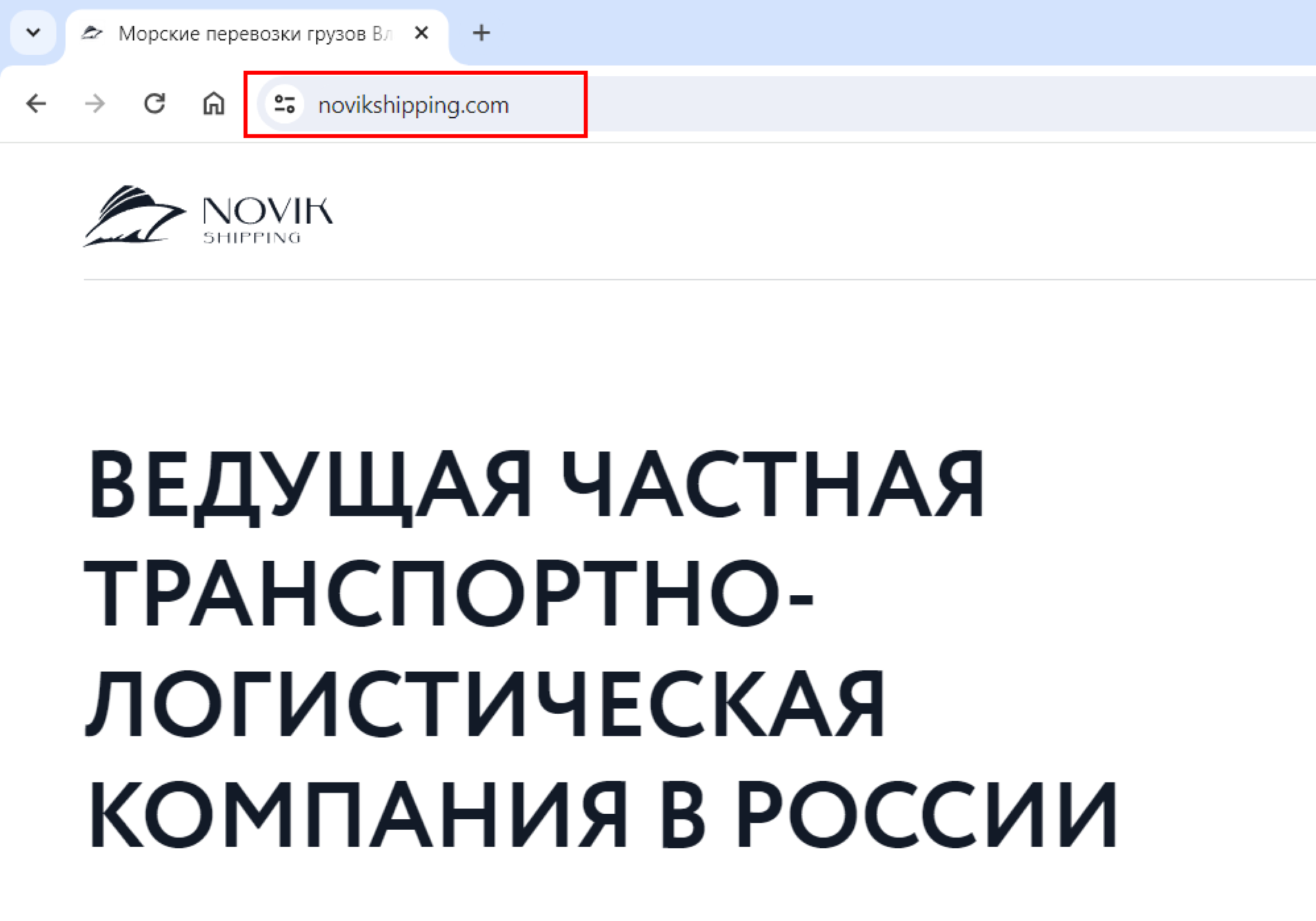Click the 'КОМПАНИЯ В РОССИИ' headline line
The image size is (1316, 921).
600,815
